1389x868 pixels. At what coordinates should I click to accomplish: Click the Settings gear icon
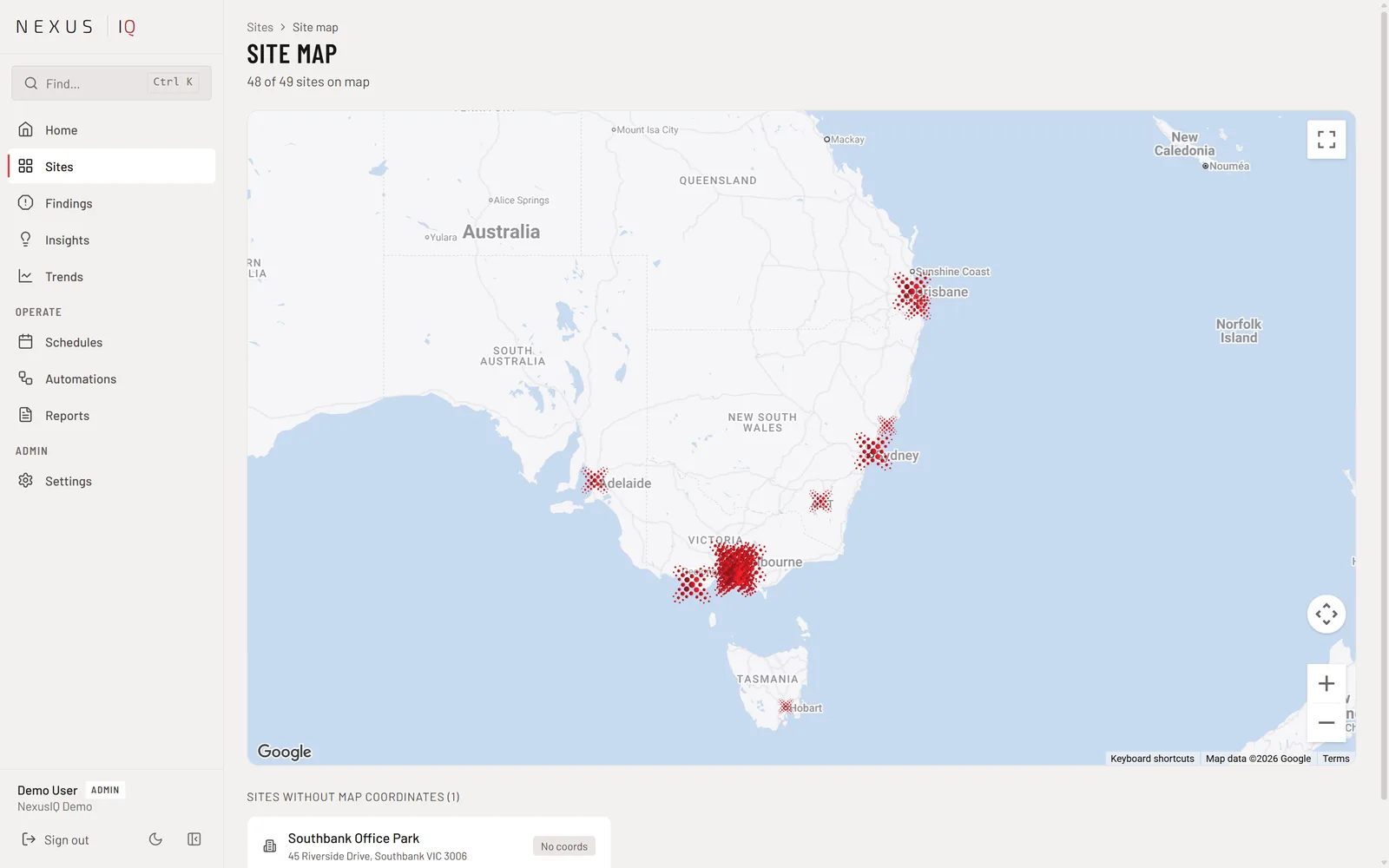[26, 481]
